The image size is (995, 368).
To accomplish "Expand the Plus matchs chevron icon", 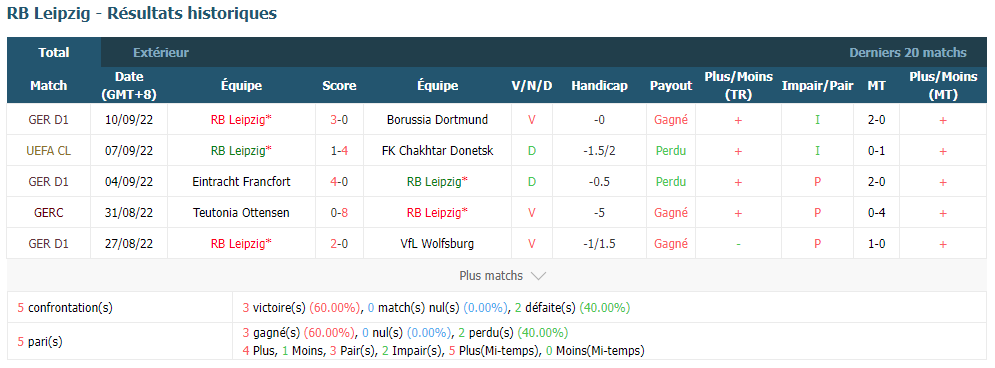I will (x=538, y=276).
